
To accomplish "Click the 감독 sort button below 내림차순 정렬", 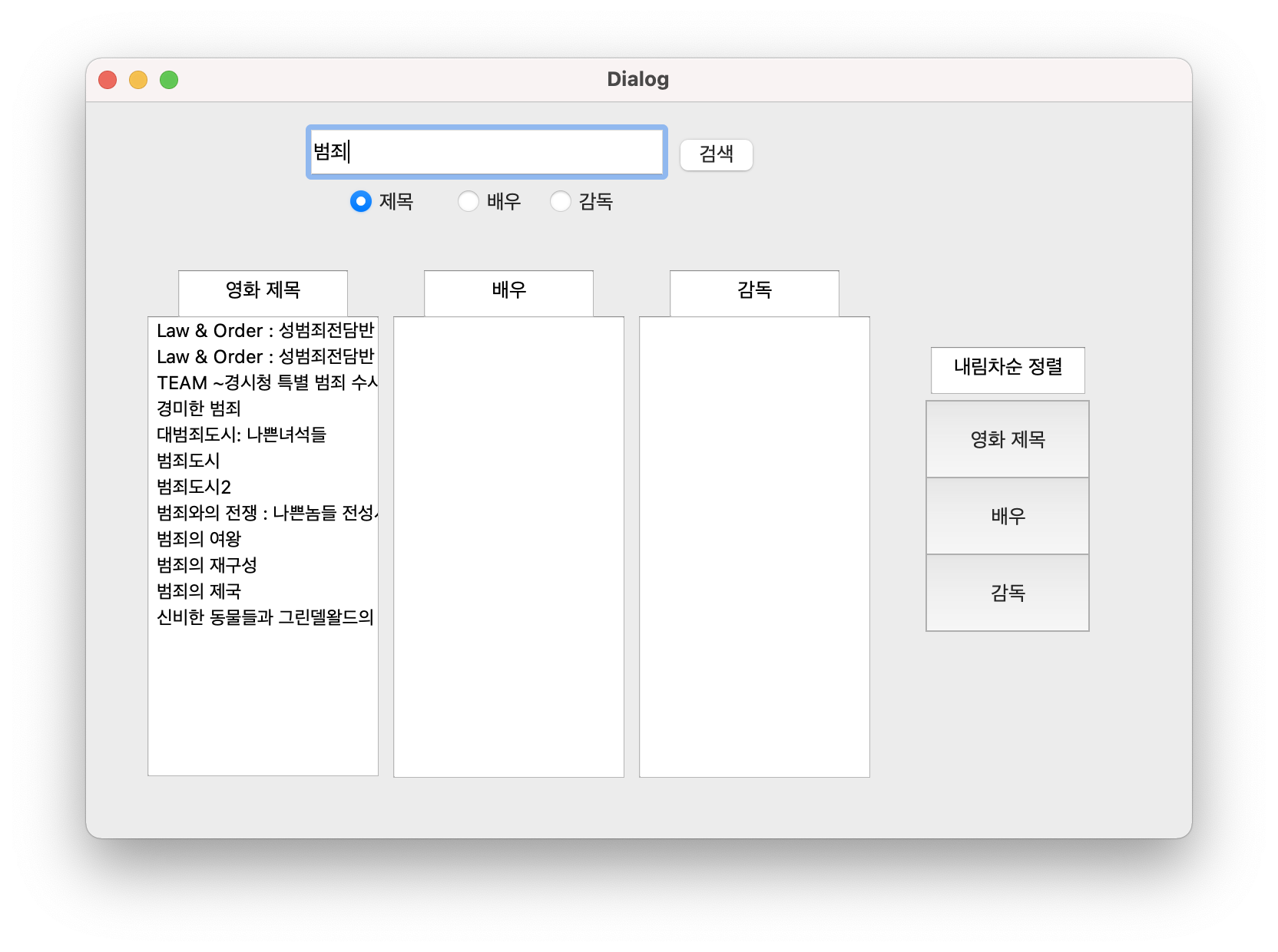I will (x=1008, y=593).
